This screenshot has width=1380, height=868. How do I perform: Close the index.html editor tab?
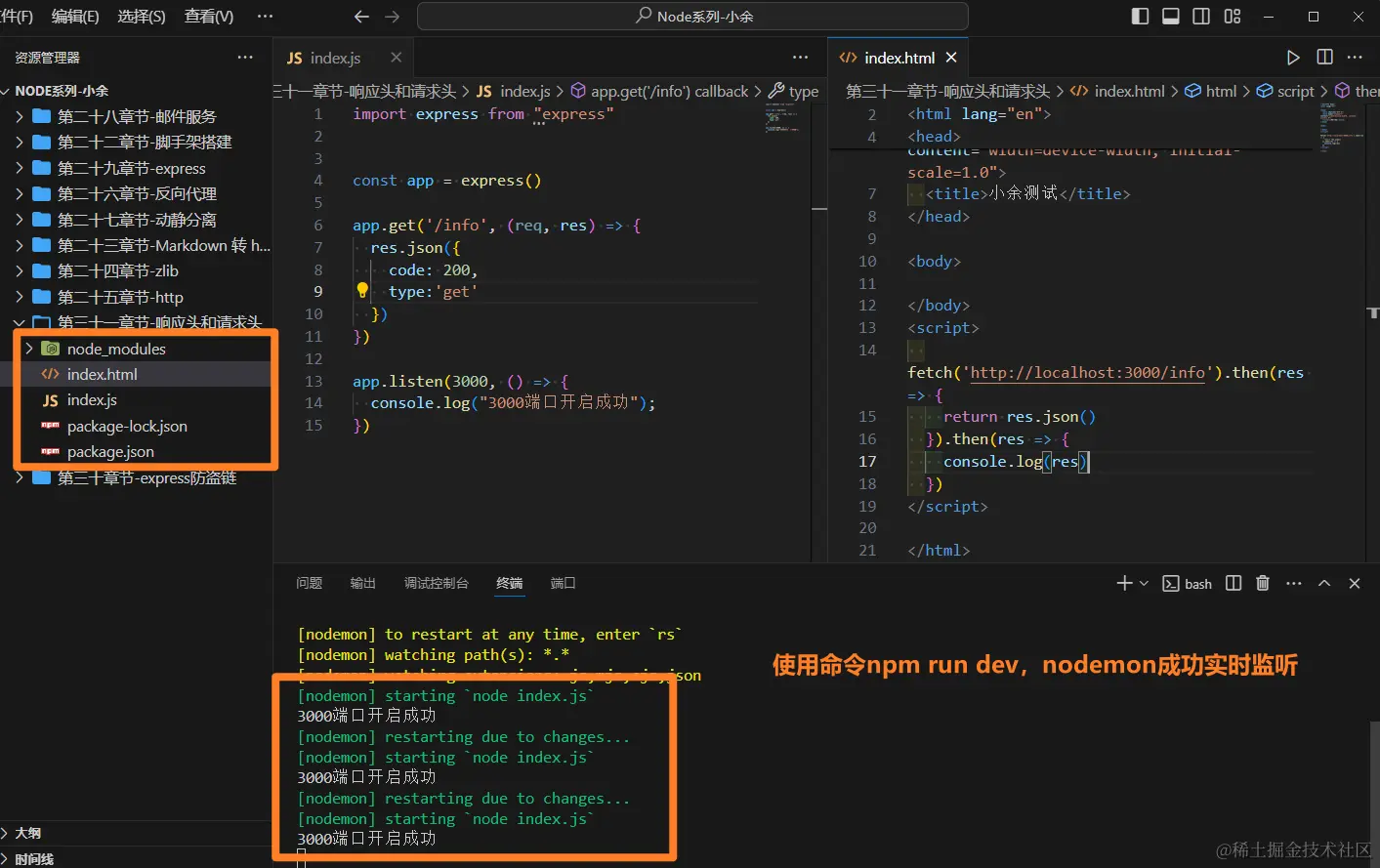pyautogui.click(x=951, y=58)
